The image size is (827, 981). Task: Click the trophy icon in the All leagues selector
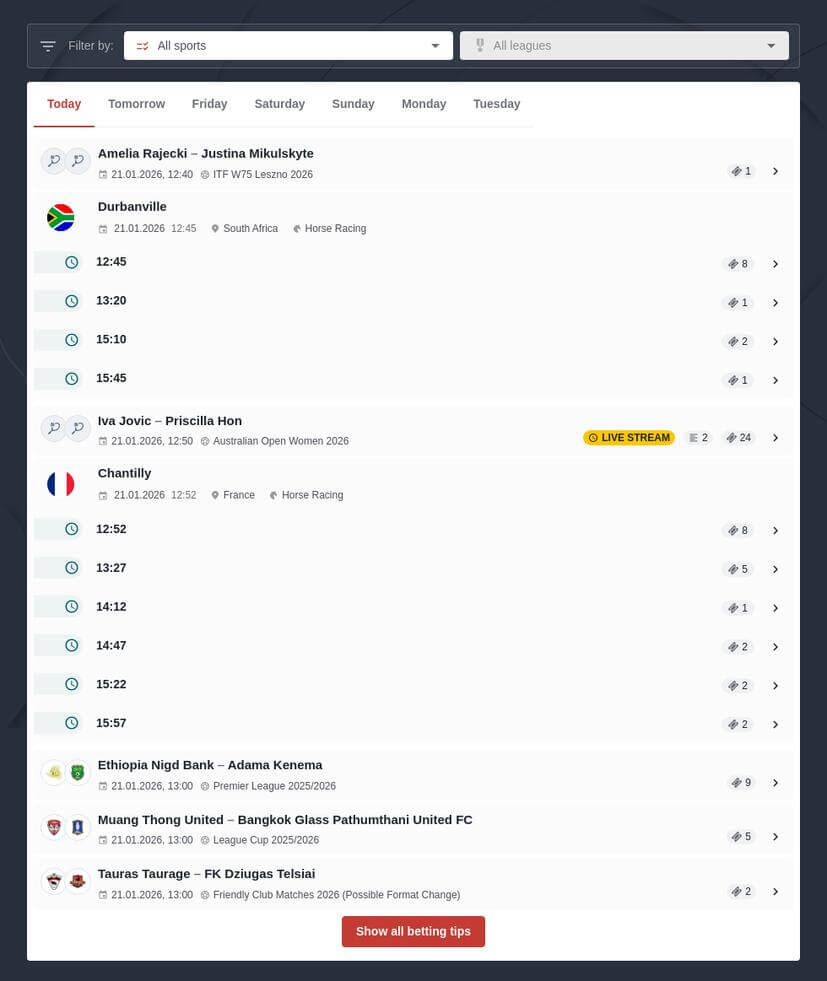480,45
